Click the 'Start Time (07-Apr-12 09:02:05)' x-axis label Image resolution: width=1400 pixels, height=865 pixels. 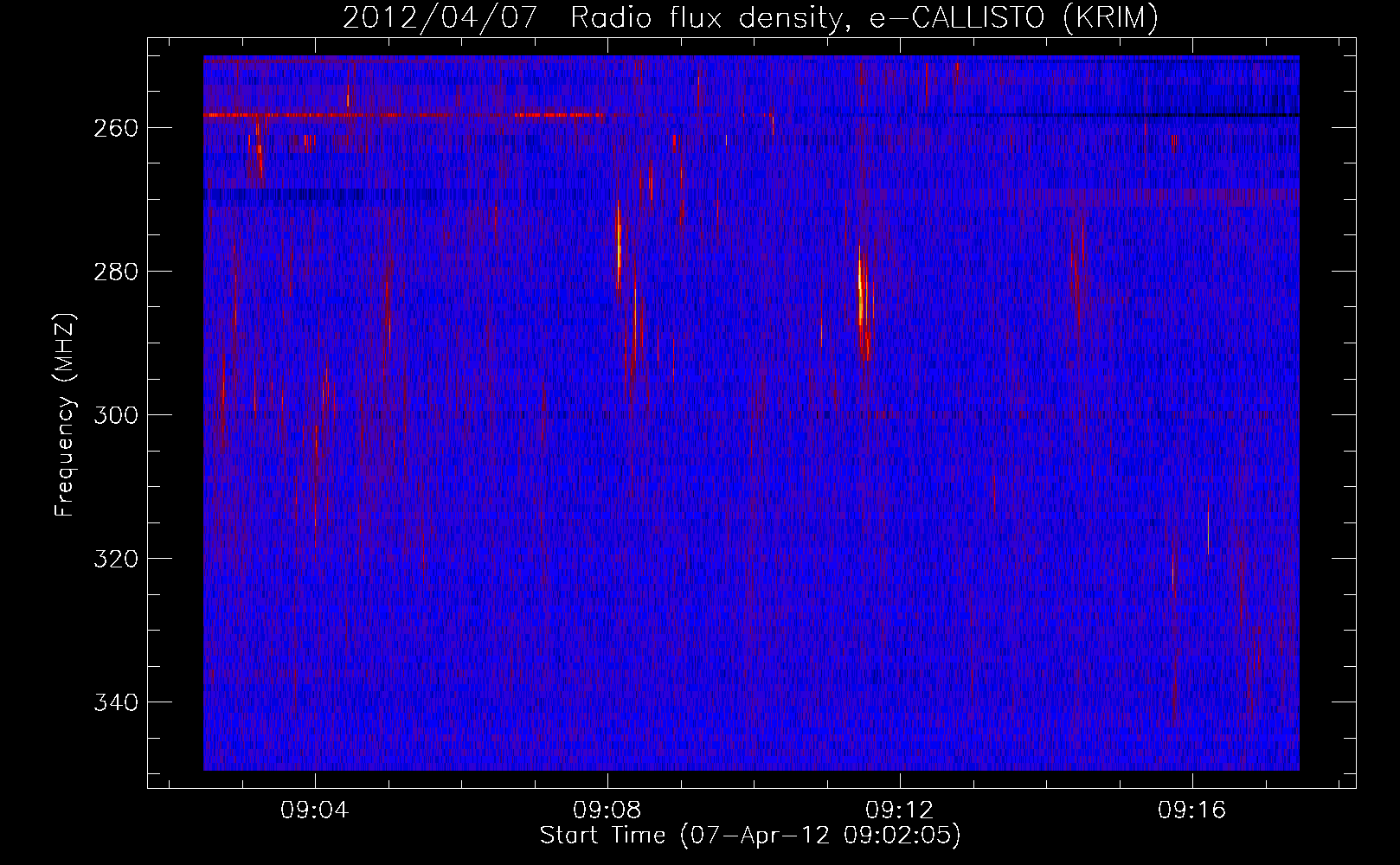click(x=750, y=836)
